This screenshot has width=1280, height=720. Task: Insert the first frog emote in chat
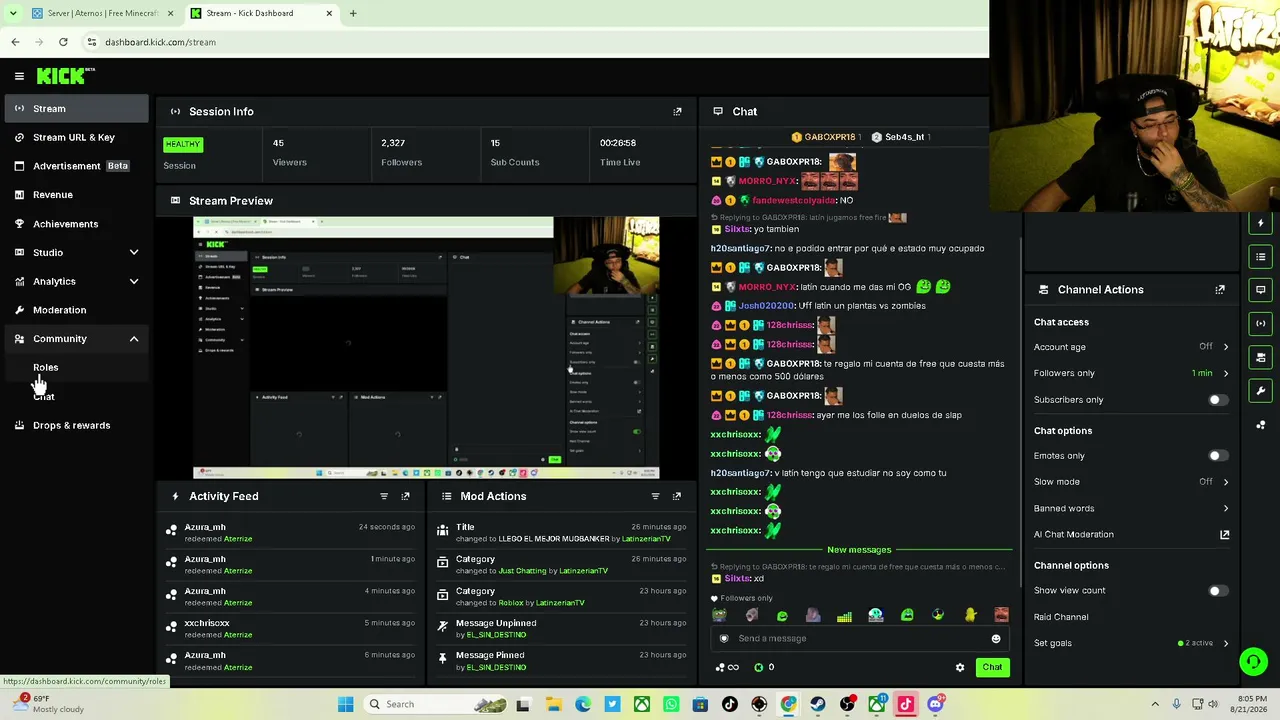click(719, 615)
